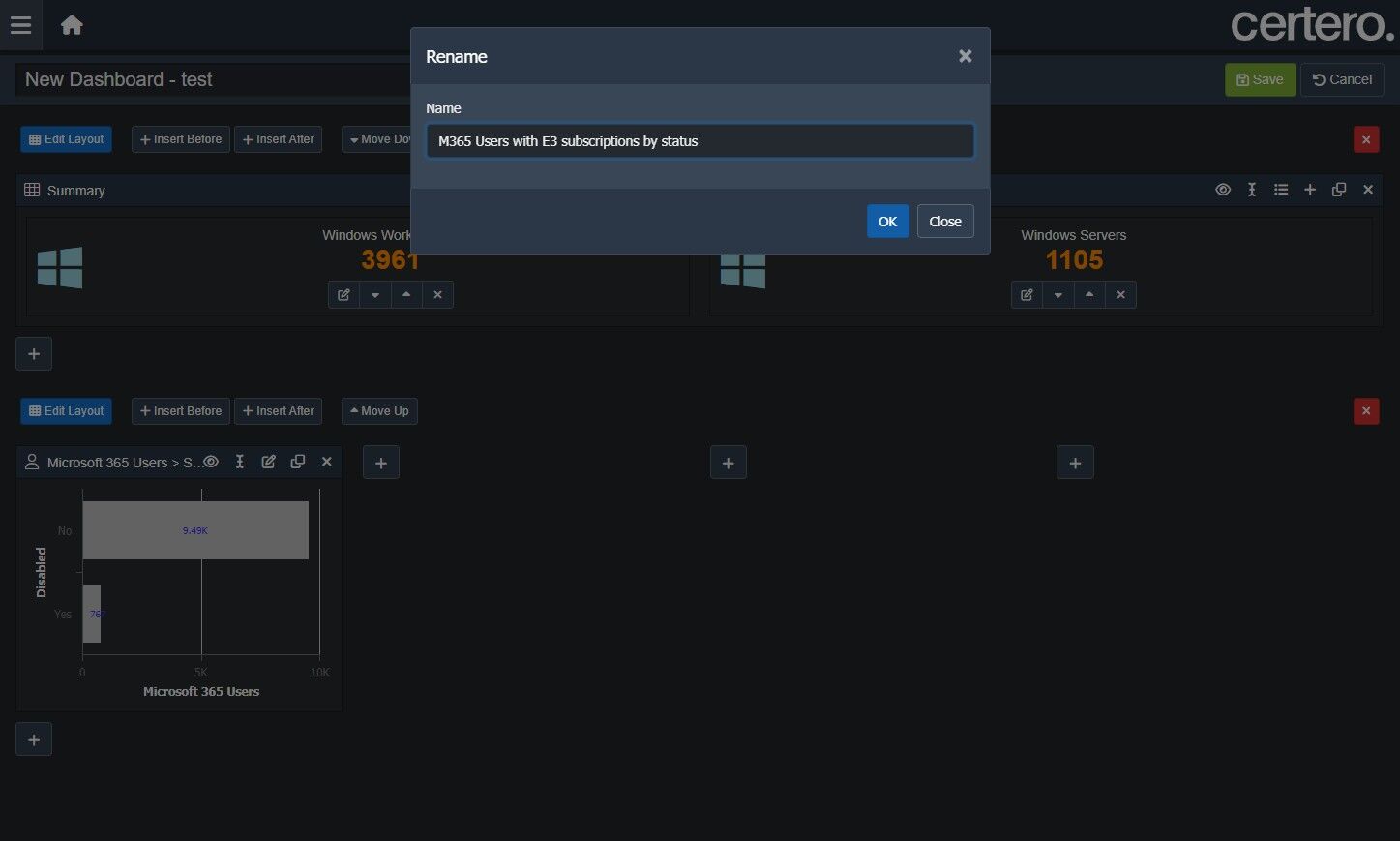This screenshot has height=841, width=1400.
Task: Edit the Windows Workstations tile
Action: [343, 295]
